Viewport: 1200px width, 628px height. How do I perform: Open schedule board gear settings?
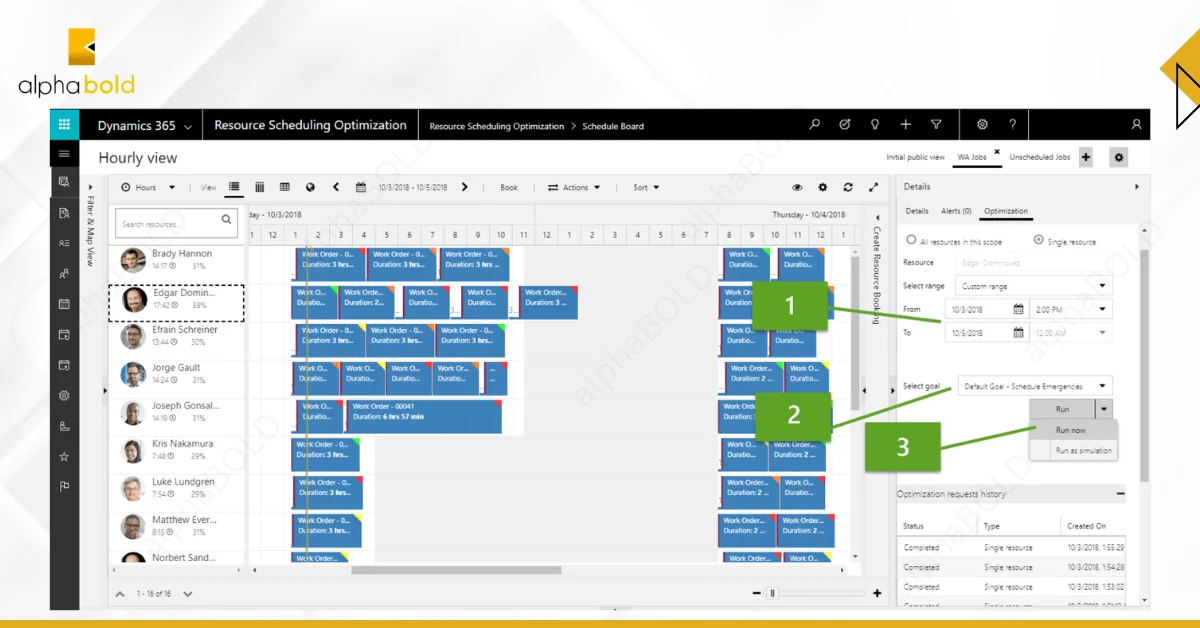click(823, 187)
